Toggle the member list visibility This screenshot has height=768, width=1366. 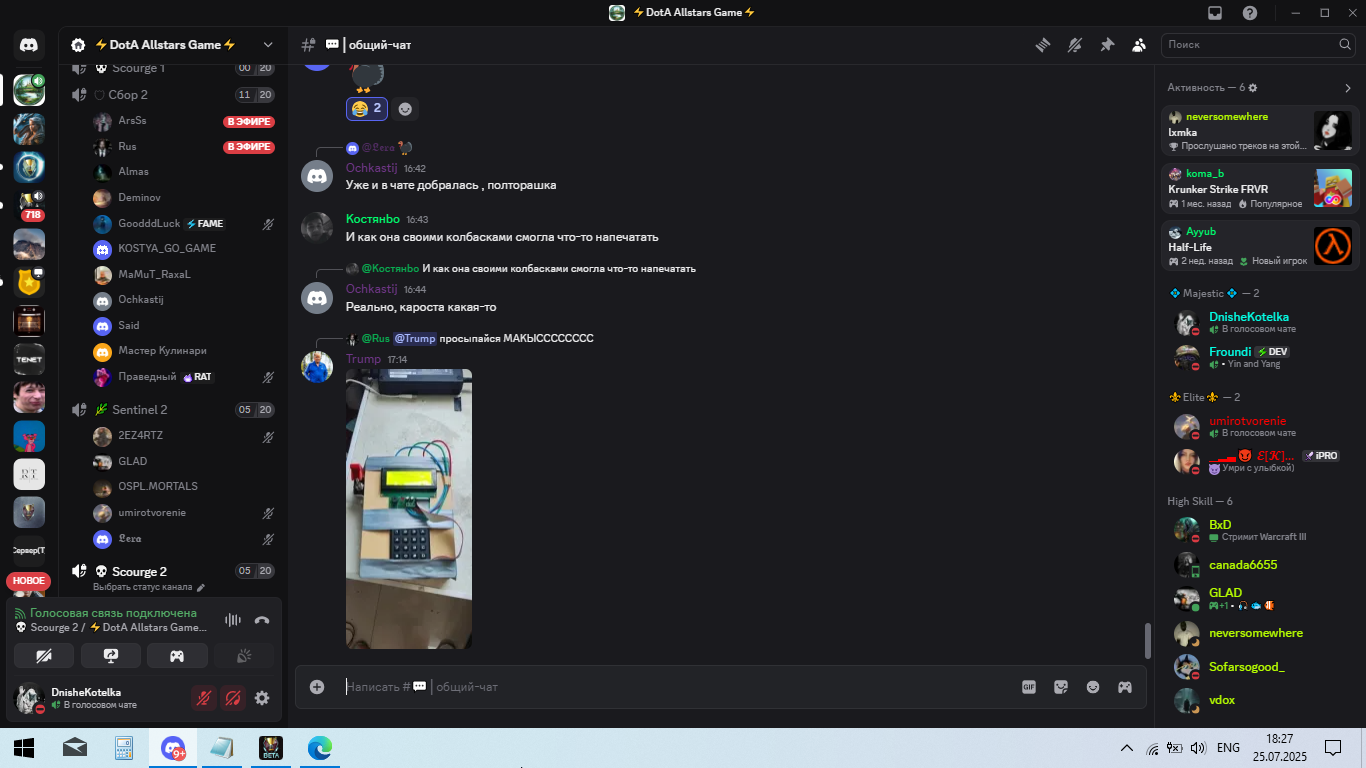pos(1139,45)
